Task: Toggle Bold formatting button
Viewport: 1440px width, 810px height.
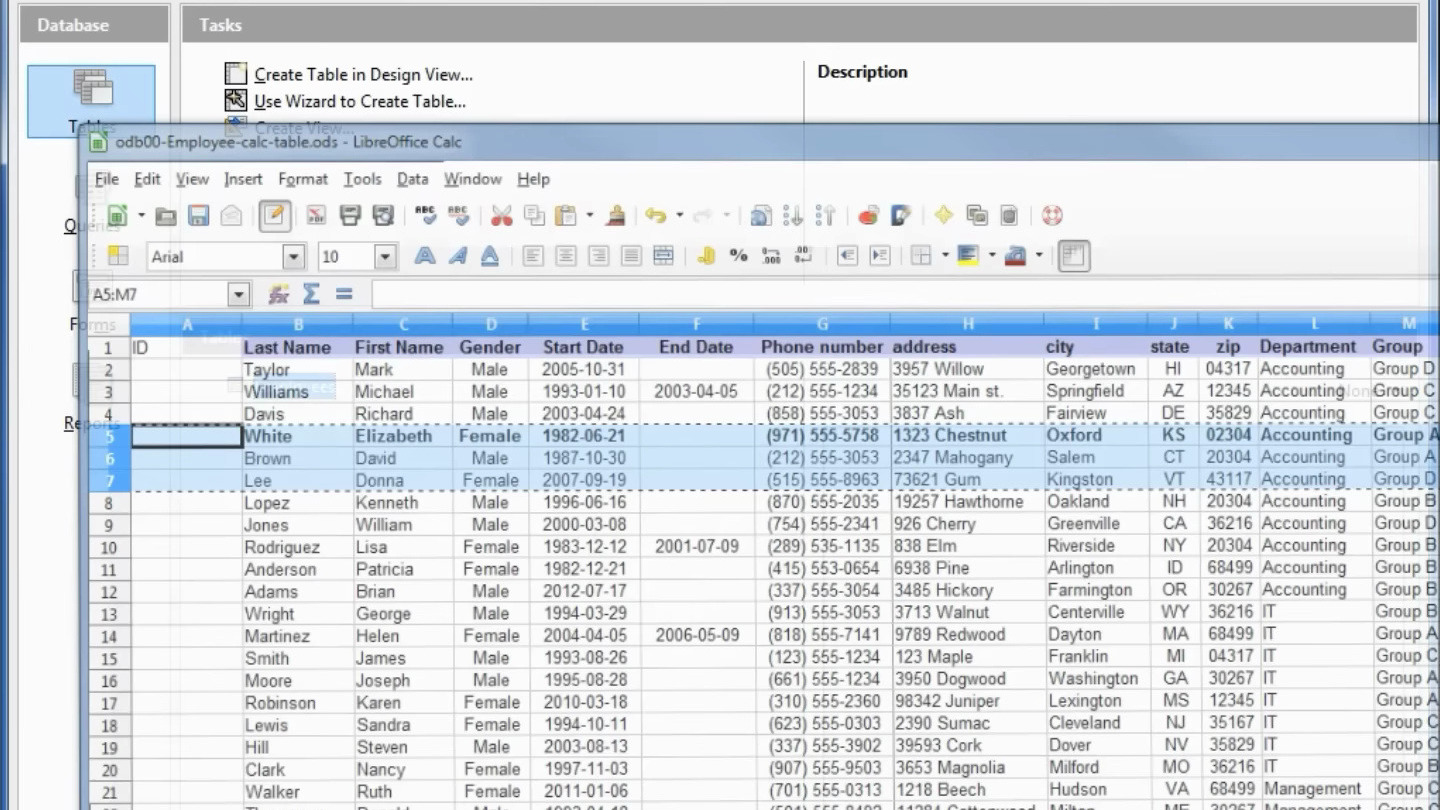Action: pos(425,256)
